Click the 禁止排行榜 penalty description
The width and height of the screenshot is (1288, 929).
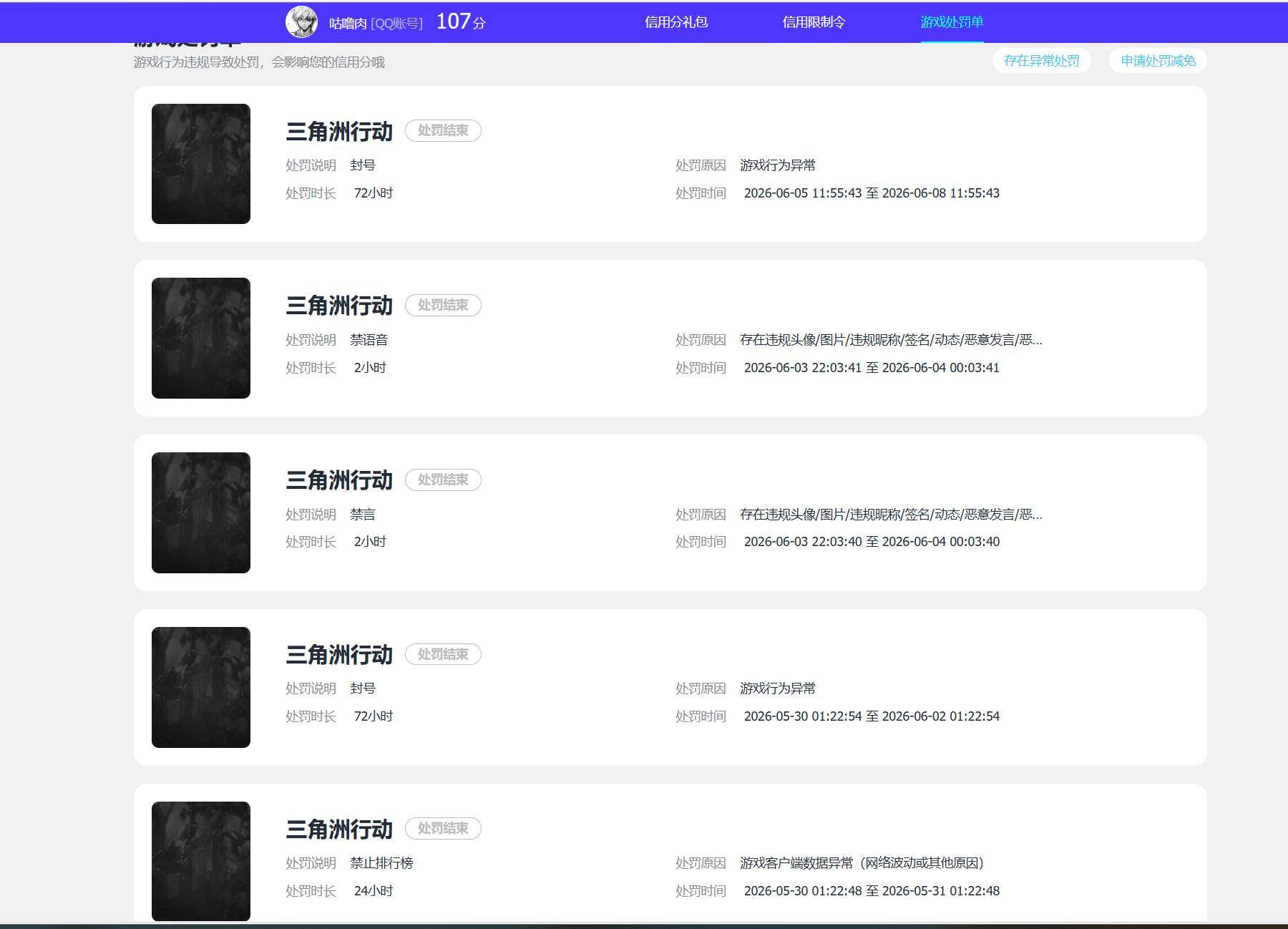[x=381, y=863]
